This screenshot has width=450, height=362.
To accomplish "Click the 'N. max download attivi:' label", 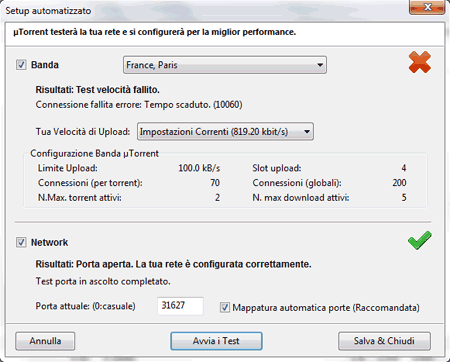I will pos(301,198).
